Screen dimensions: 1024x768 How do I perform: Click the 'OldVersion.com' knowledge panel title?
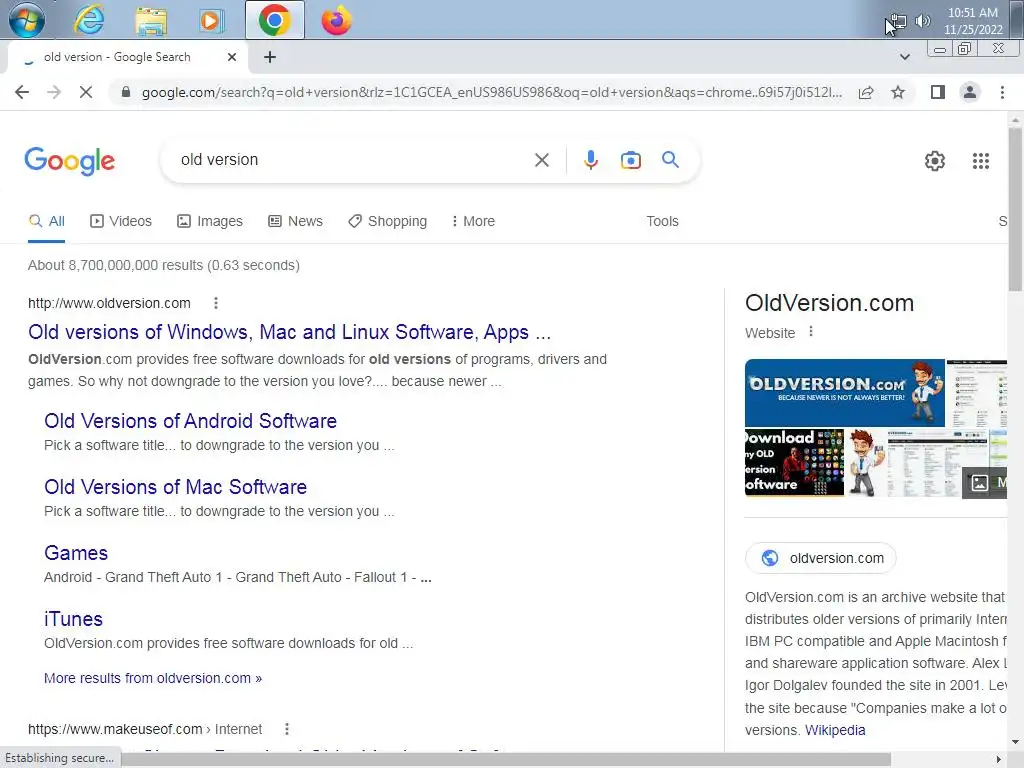[829, 303]
